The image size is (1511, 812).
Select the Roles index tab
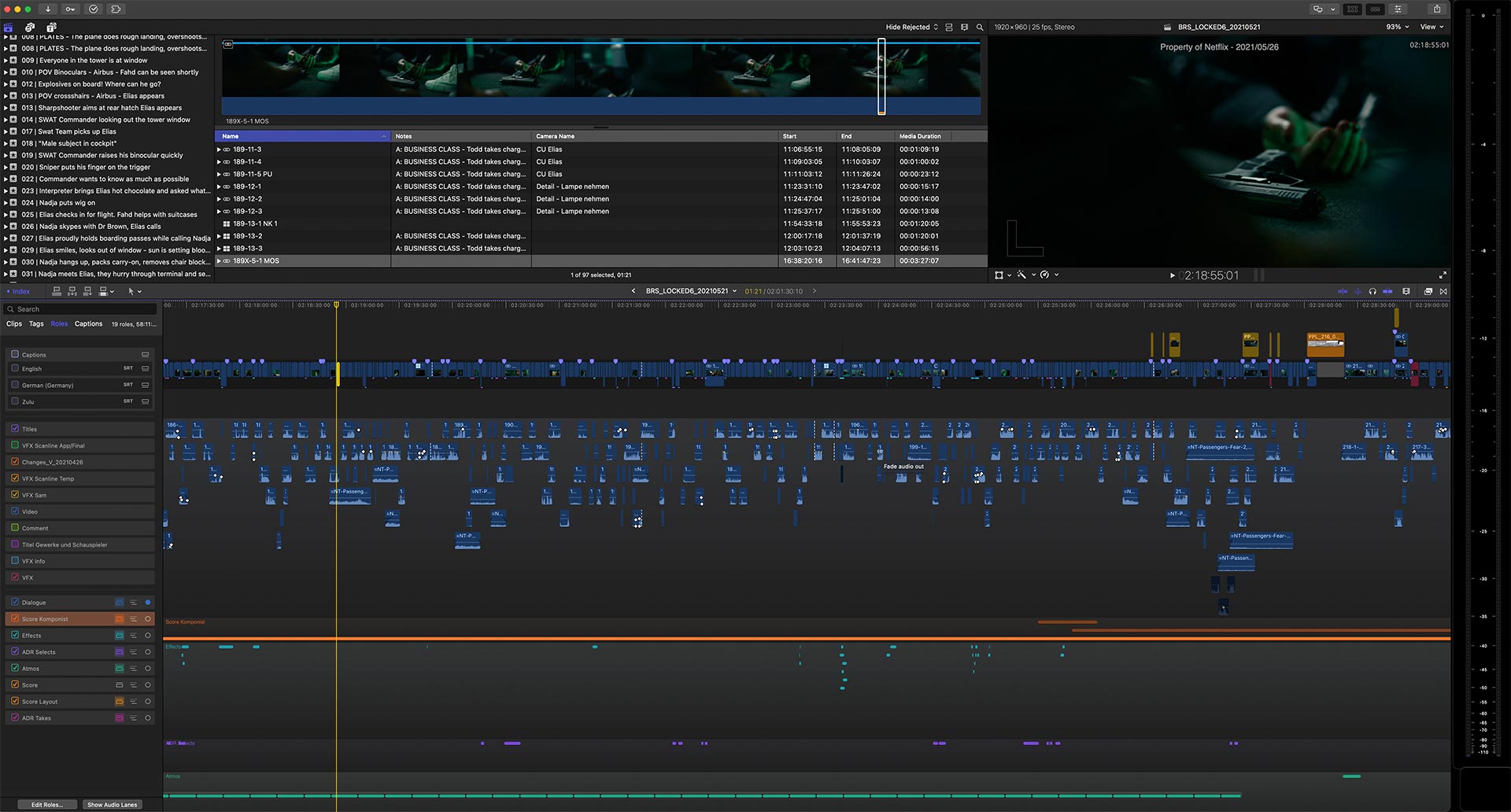59,324
